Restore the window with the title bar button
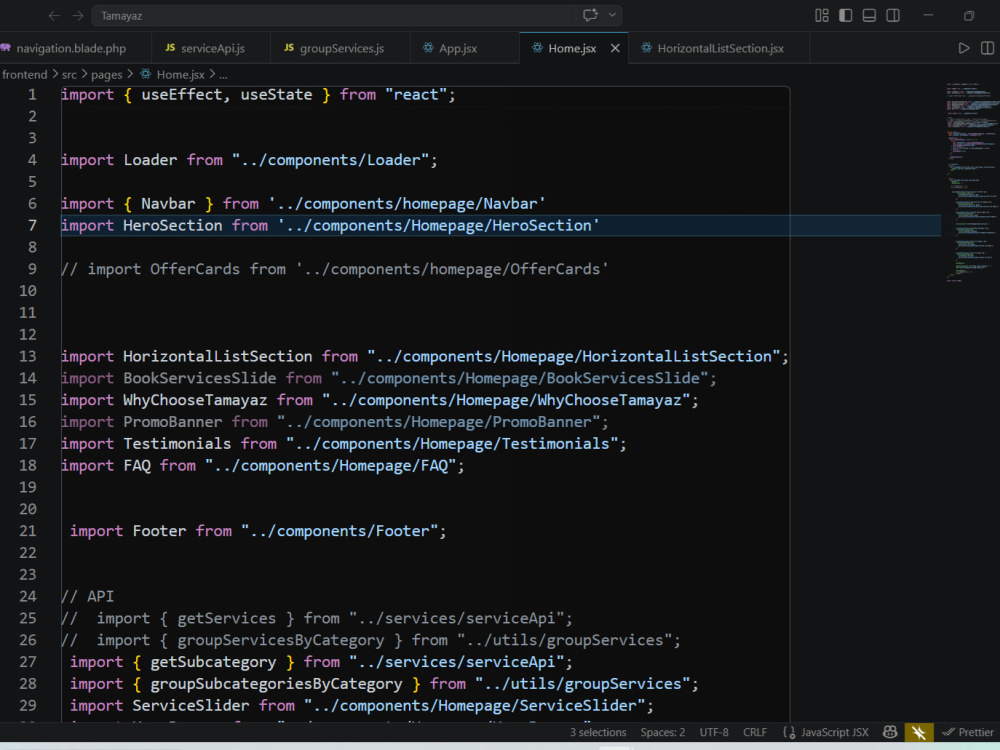 pos(969,15)
